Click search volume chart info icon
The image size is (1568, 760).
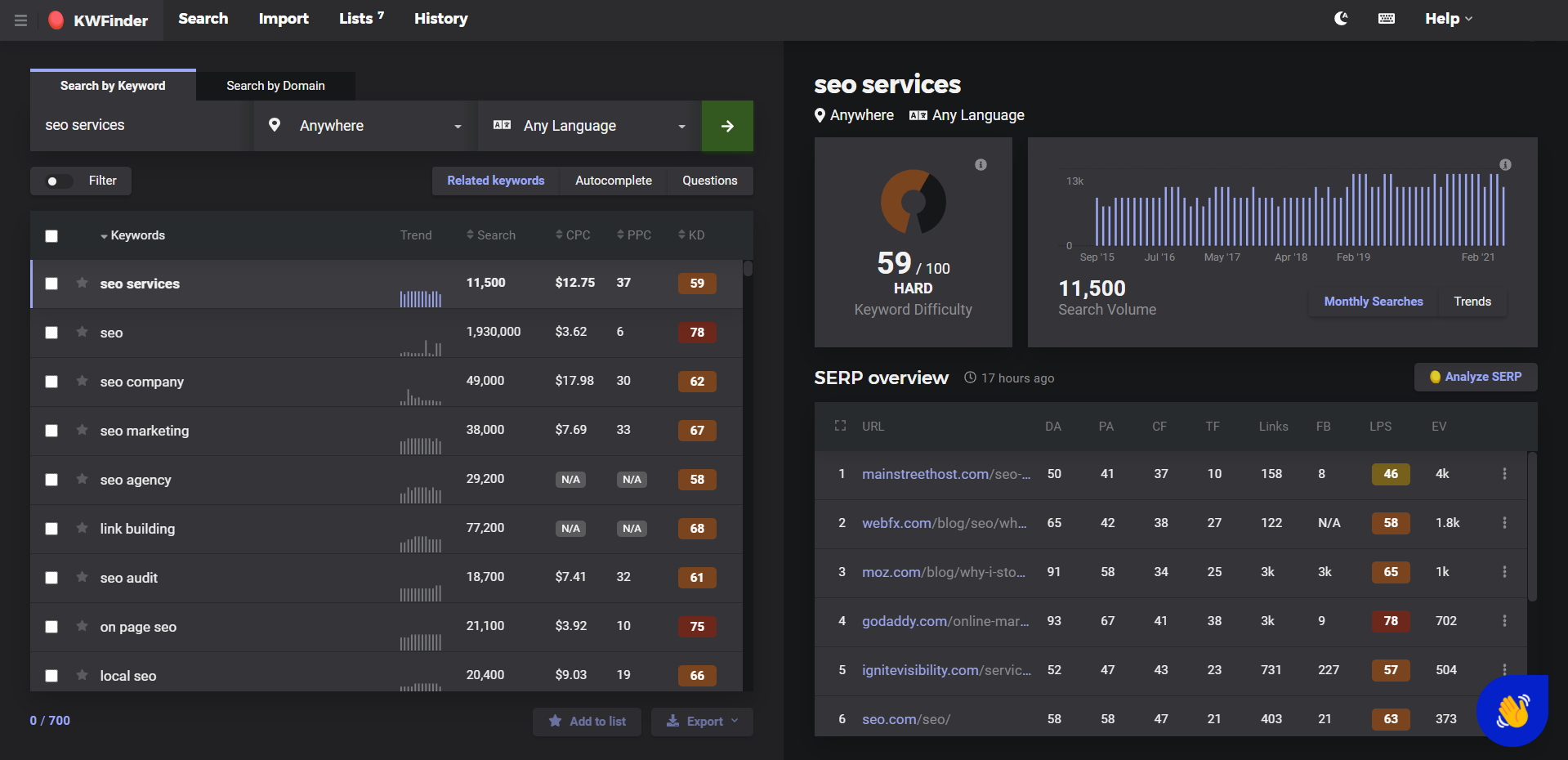pyautogui.click(x=1505, y=165)
